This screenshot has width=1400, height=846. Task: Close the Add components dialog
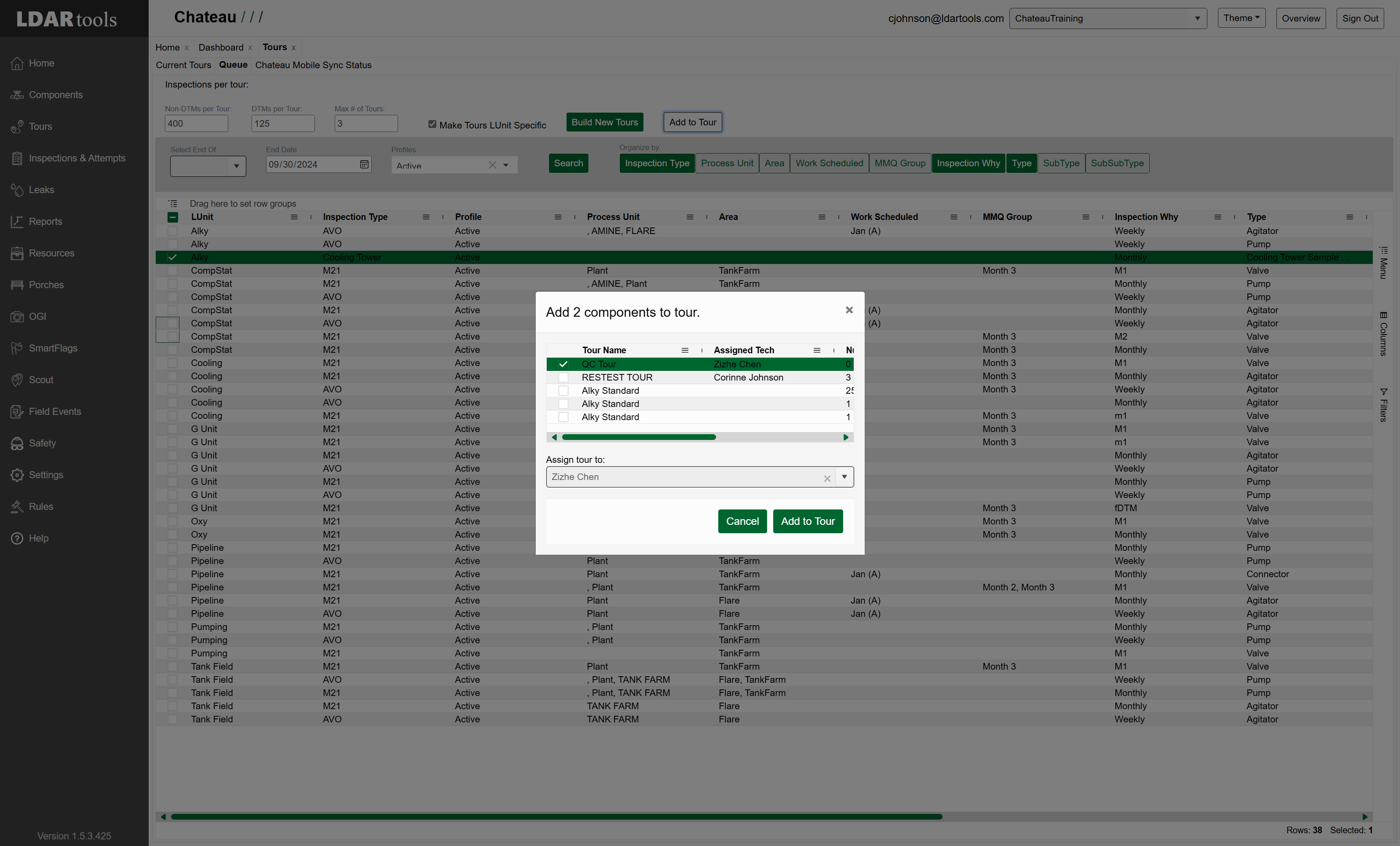pos(849,310)
